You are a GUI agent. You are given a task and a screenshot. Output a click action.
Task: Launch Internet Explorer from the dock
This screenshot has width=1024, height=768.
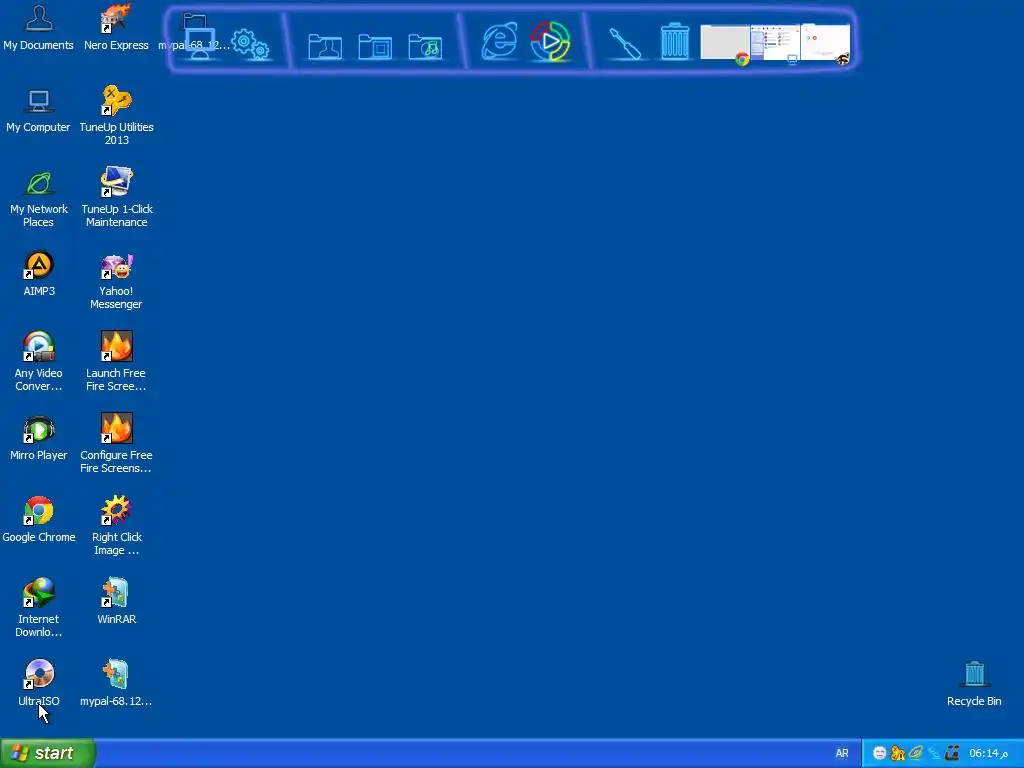pyautogui.click(x=500, y=41)
